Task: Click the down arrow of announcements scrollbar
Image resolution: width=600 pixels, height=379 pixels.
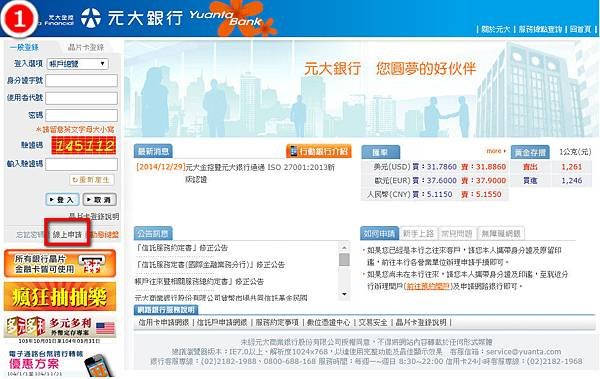Action: [344, 294]
